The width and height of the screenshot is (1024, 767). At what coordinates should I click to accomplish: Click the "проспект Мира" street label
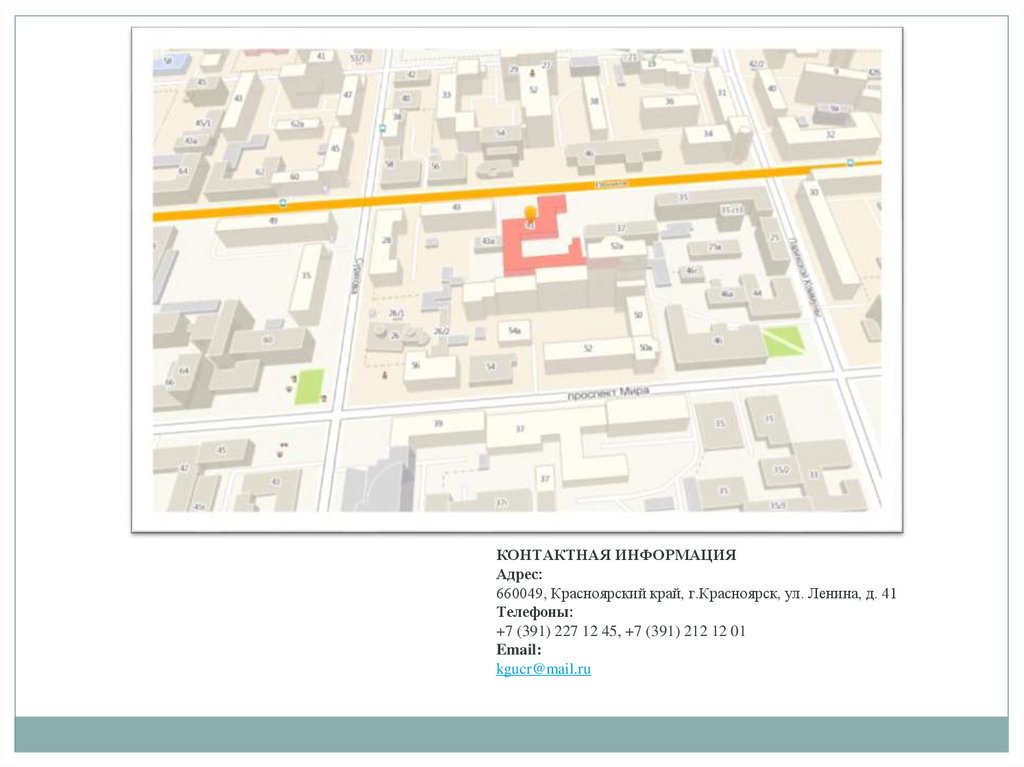(608, 393)
